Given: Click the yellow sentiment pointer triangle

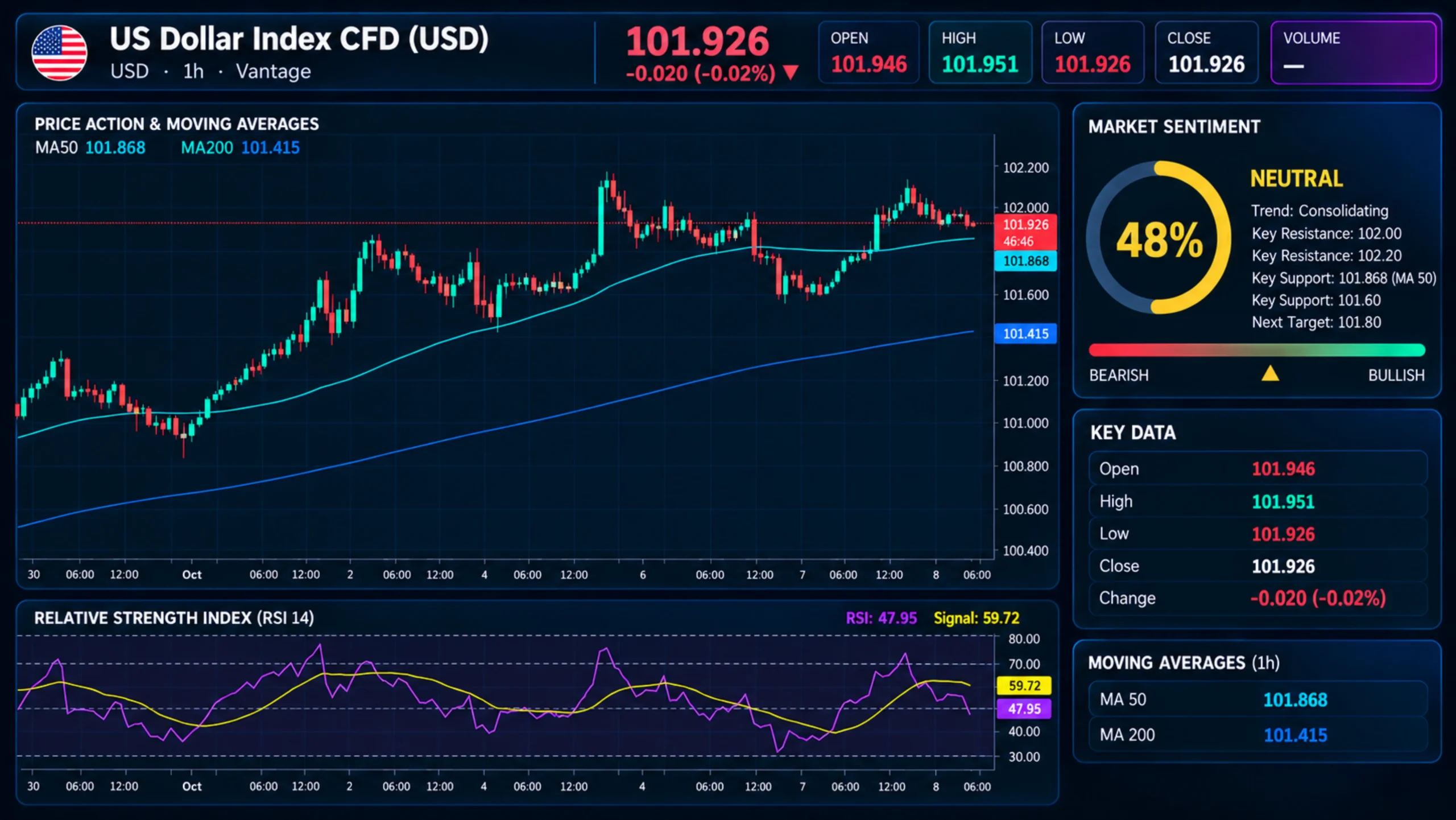Looking at the screenshot, I should coord(1270,373).
